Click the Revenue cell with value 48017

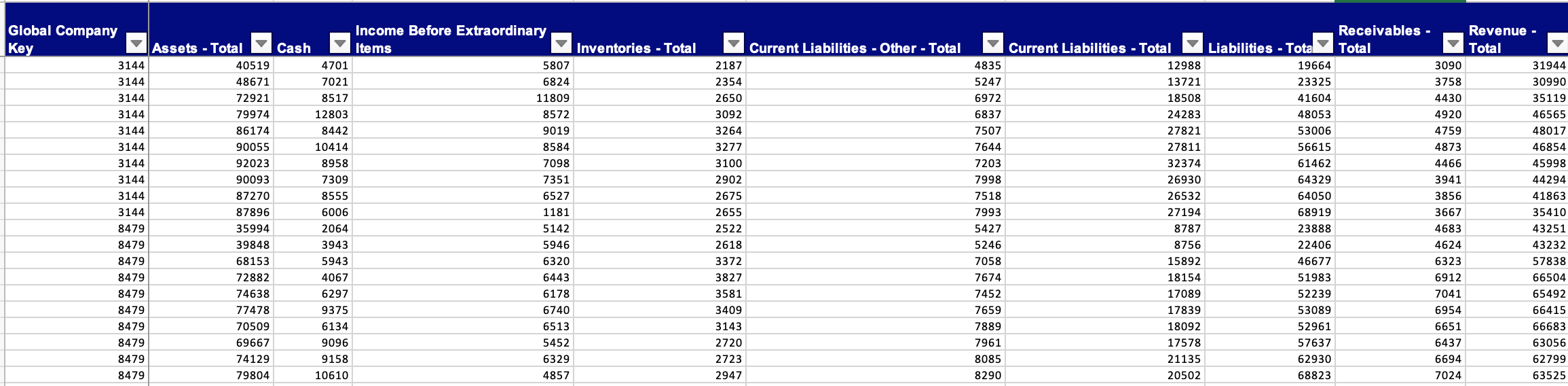(1517, 130)
